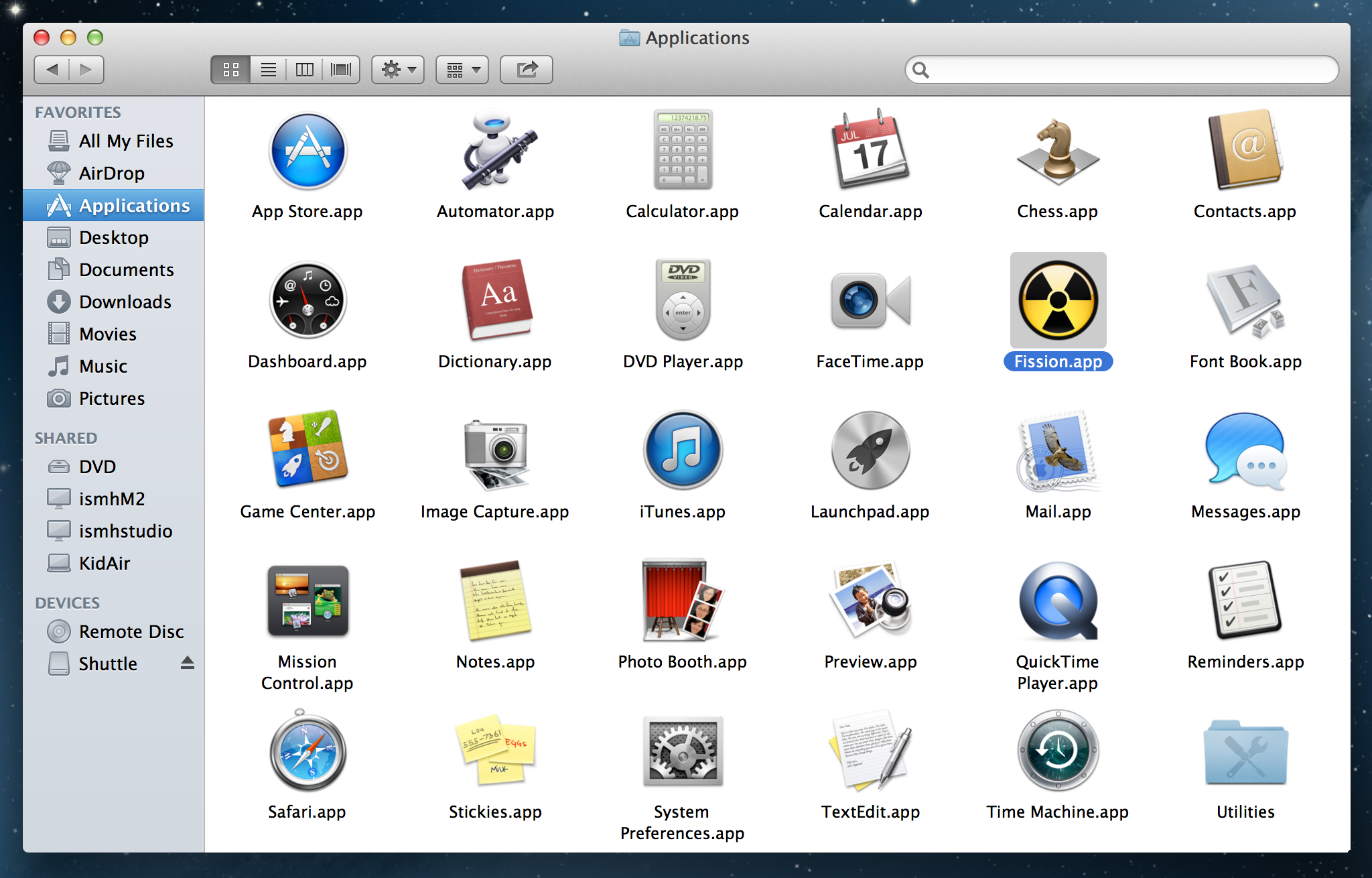
Task: Select the QuickTime Player icon
Action: tap(1058, 601)
